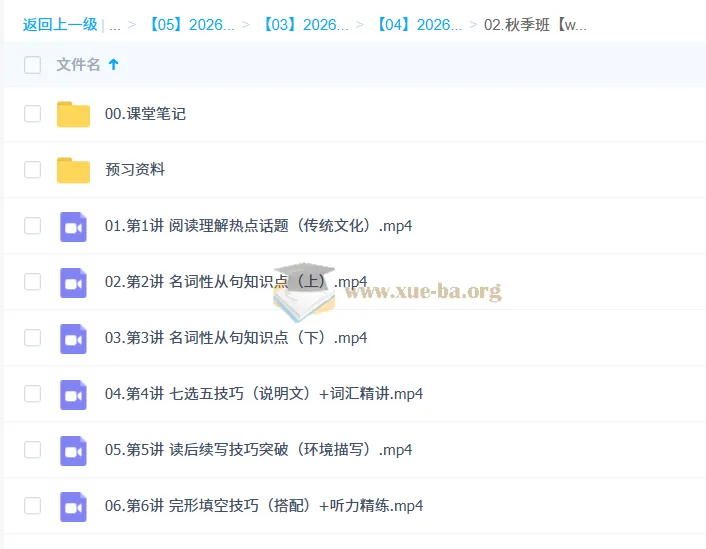Screen dimensions: 706x549
Task: Click the 预习资料 folder icon
Action: (73, 170)
